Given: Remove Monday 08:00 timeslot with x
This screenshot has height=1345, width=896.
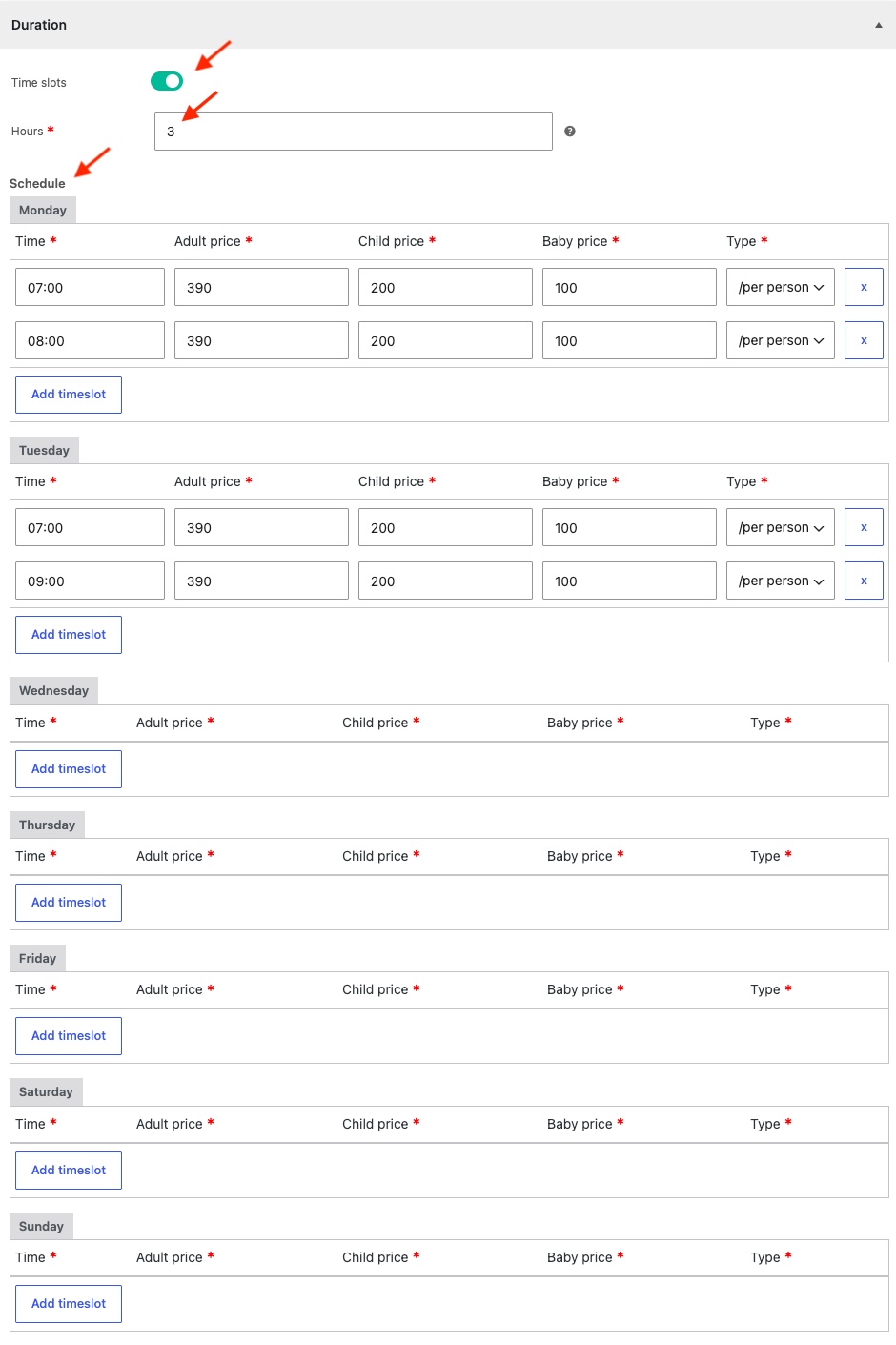Looking at the screenshot, I should coord(864,340).
